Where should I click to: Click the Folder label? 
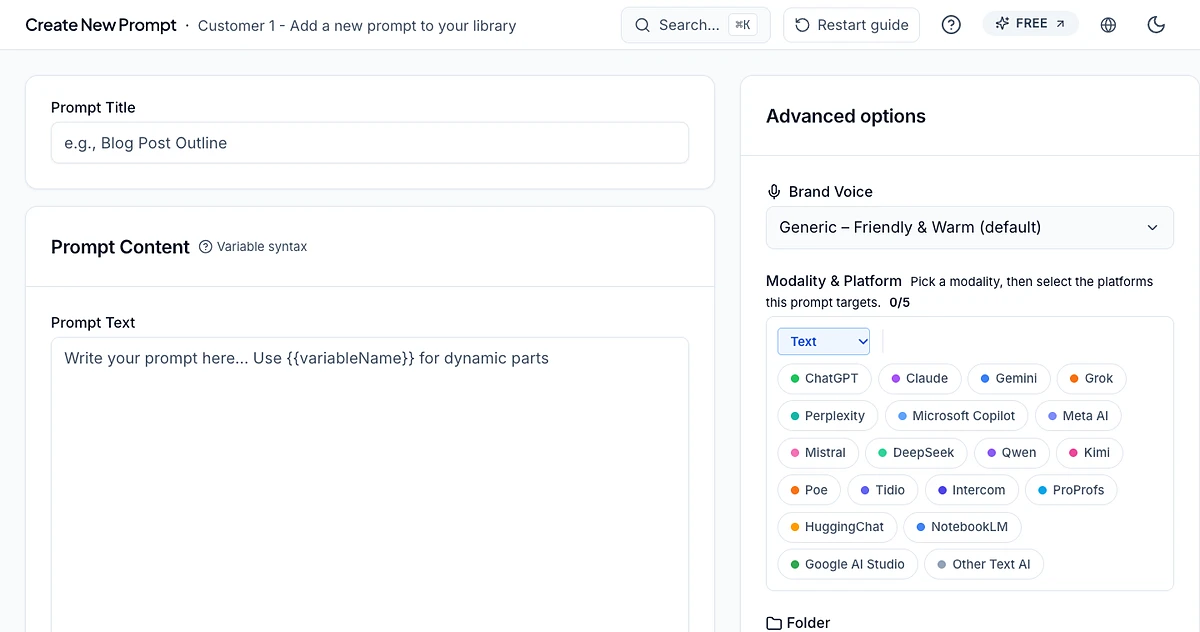(x=808, y=623)
